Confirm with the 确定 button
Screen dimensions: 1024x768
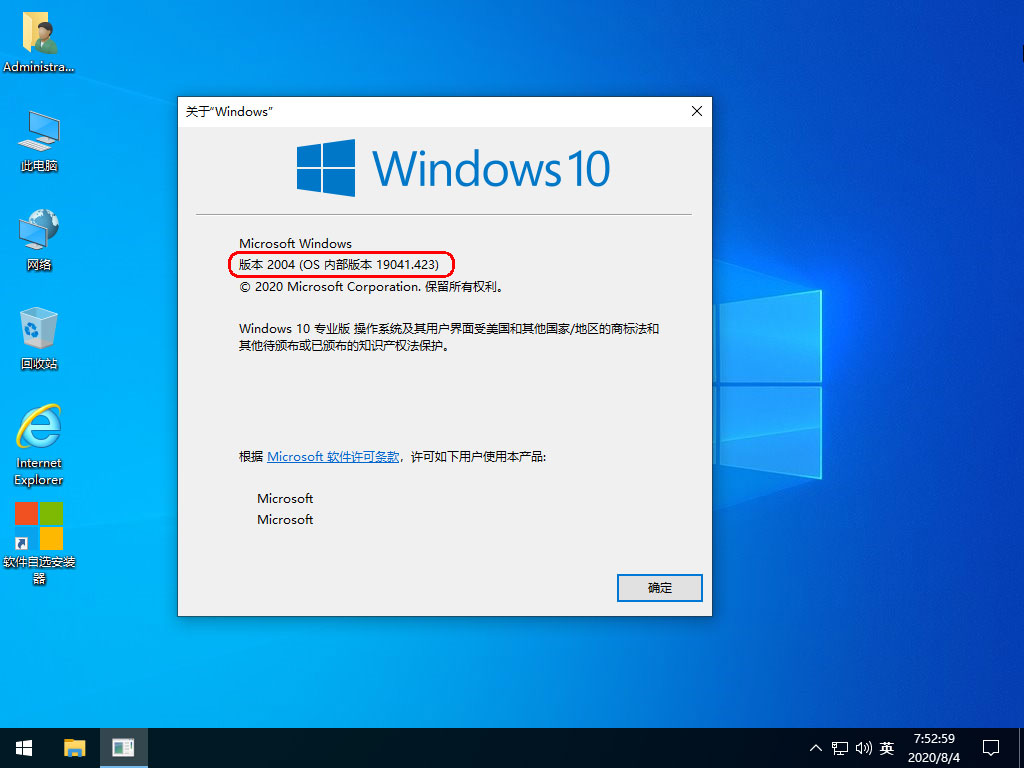[x=659, y=587]
